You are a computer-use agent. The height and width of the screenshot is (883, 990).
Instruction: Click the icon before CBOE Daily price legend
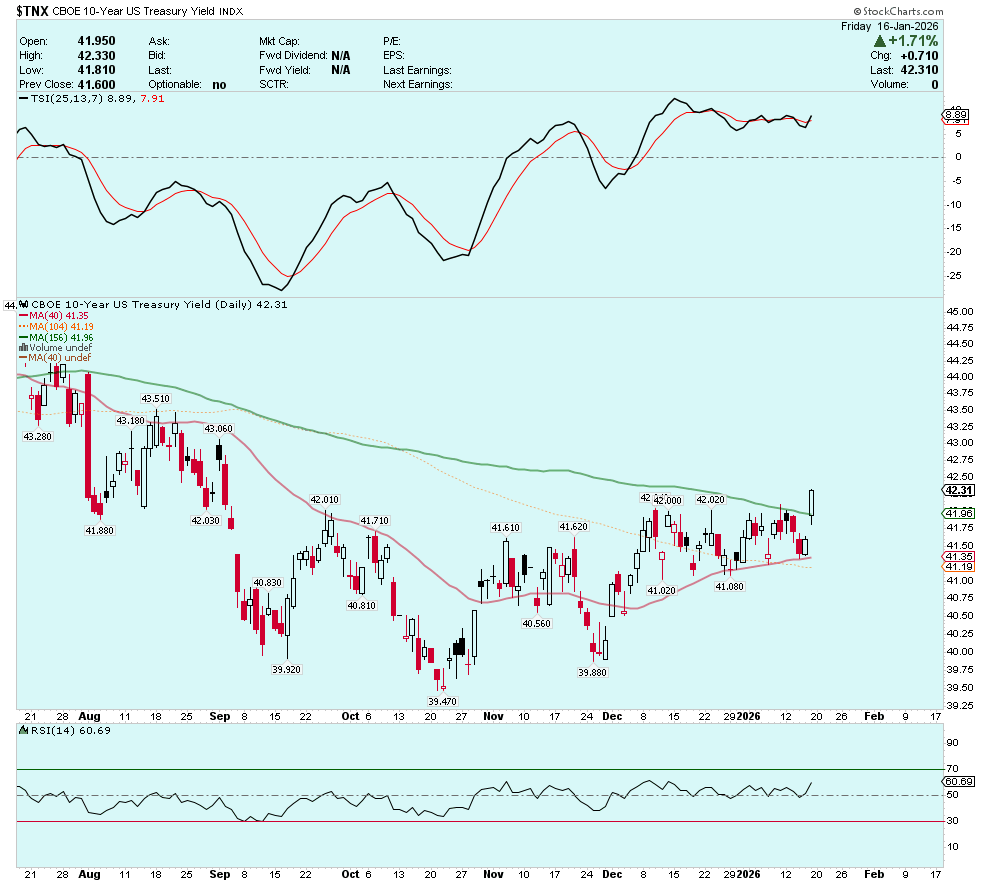pos(24,304)
